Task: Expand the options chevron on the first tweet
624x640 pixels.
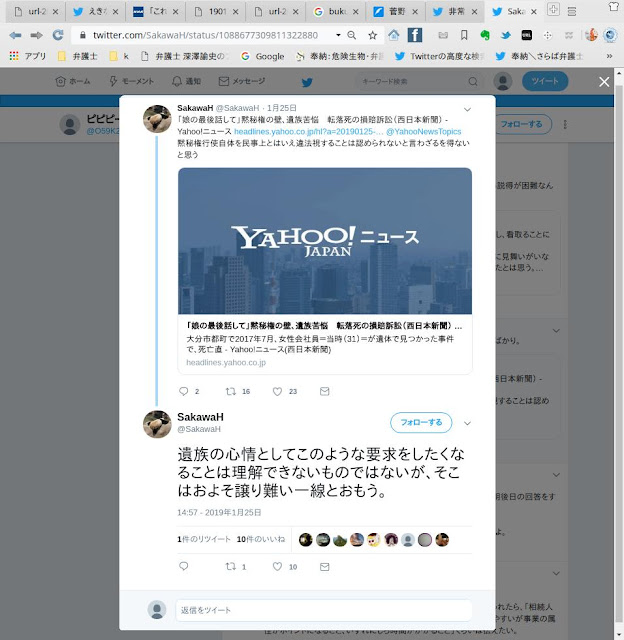Action: [467, 109]
